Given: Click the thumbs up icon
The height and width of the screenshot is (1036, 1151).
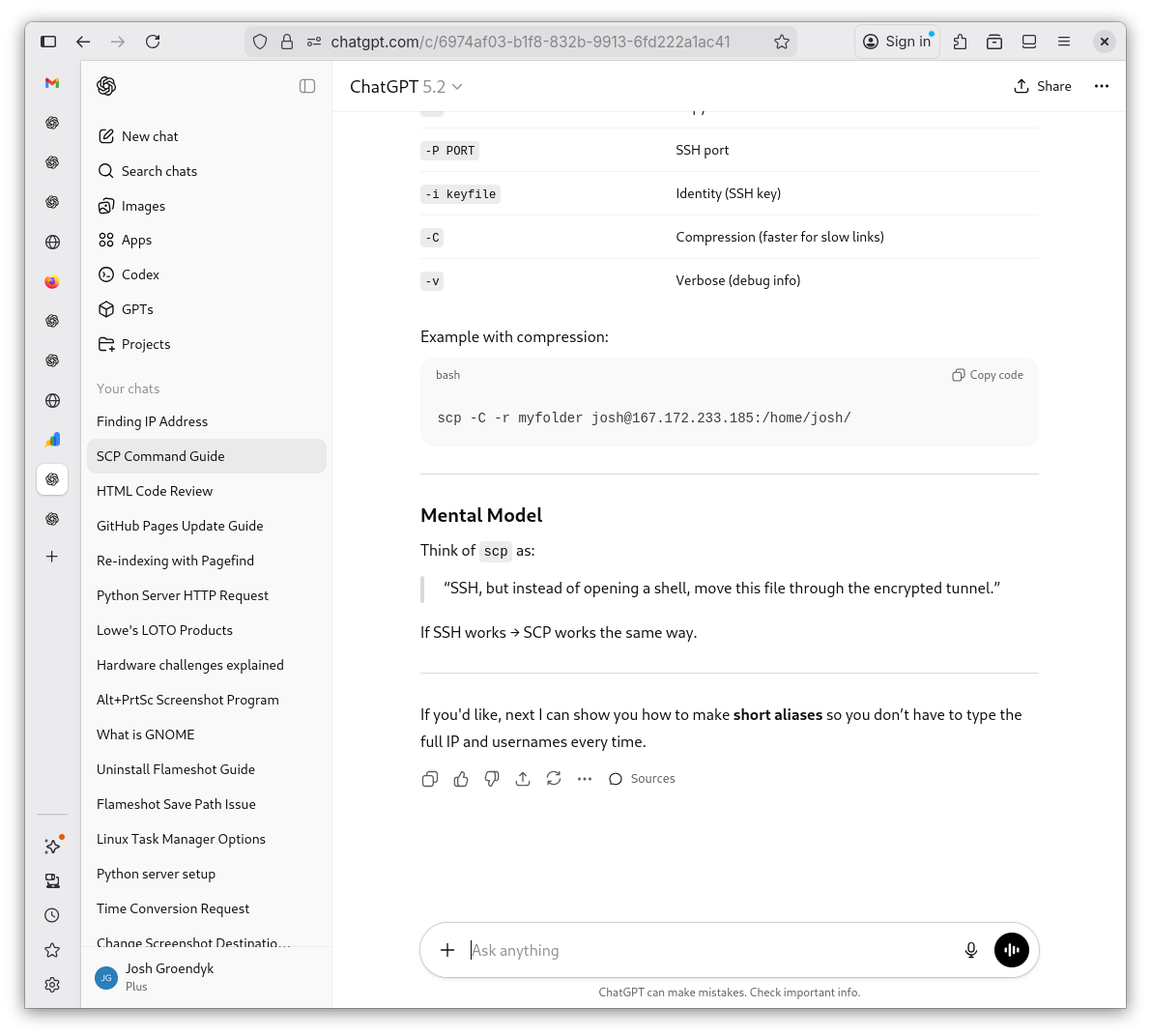Looking at the screenshot, I should 461,779.
